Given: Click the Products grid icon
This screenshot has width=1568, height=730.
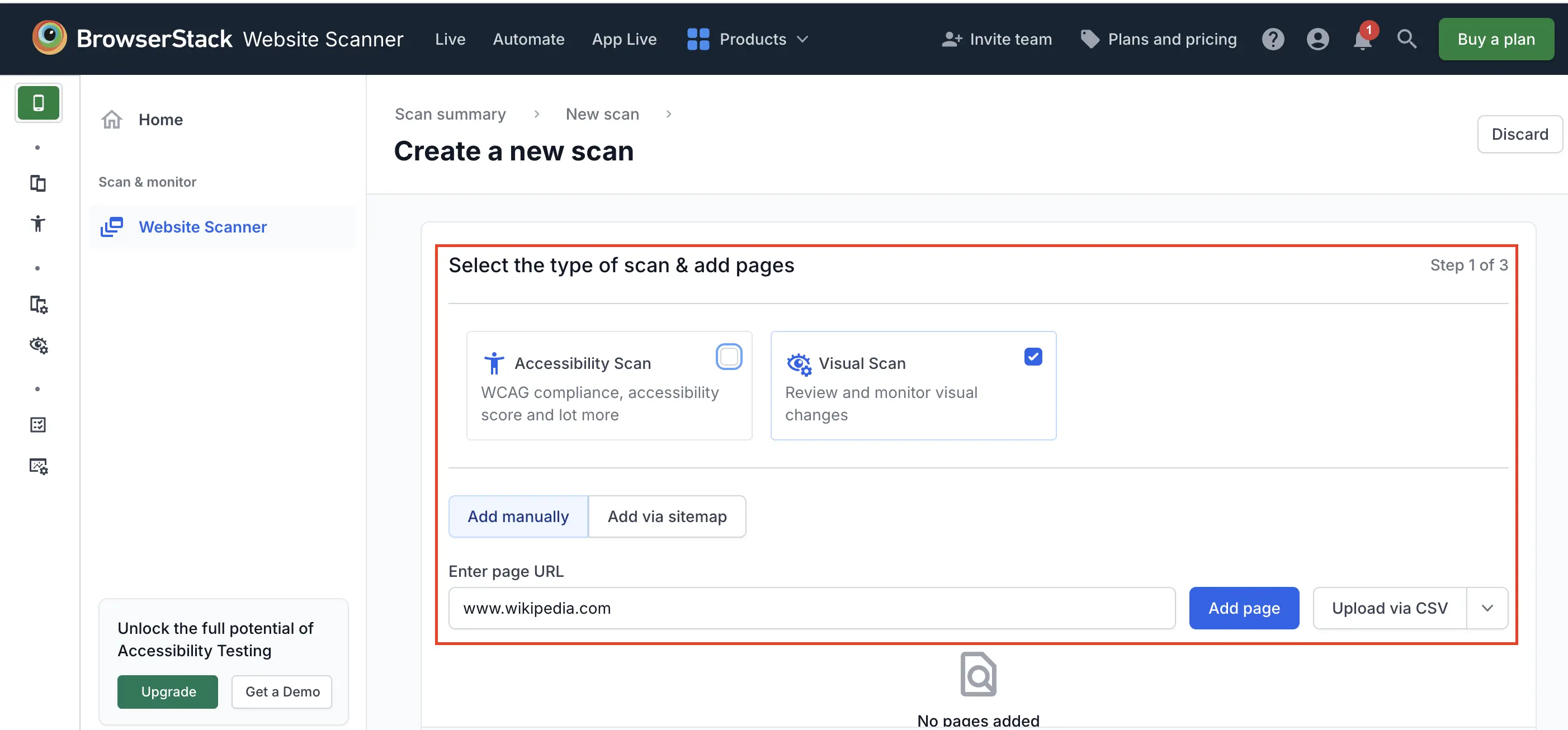Looking at the screenshot, I should [x=698, y=39].
